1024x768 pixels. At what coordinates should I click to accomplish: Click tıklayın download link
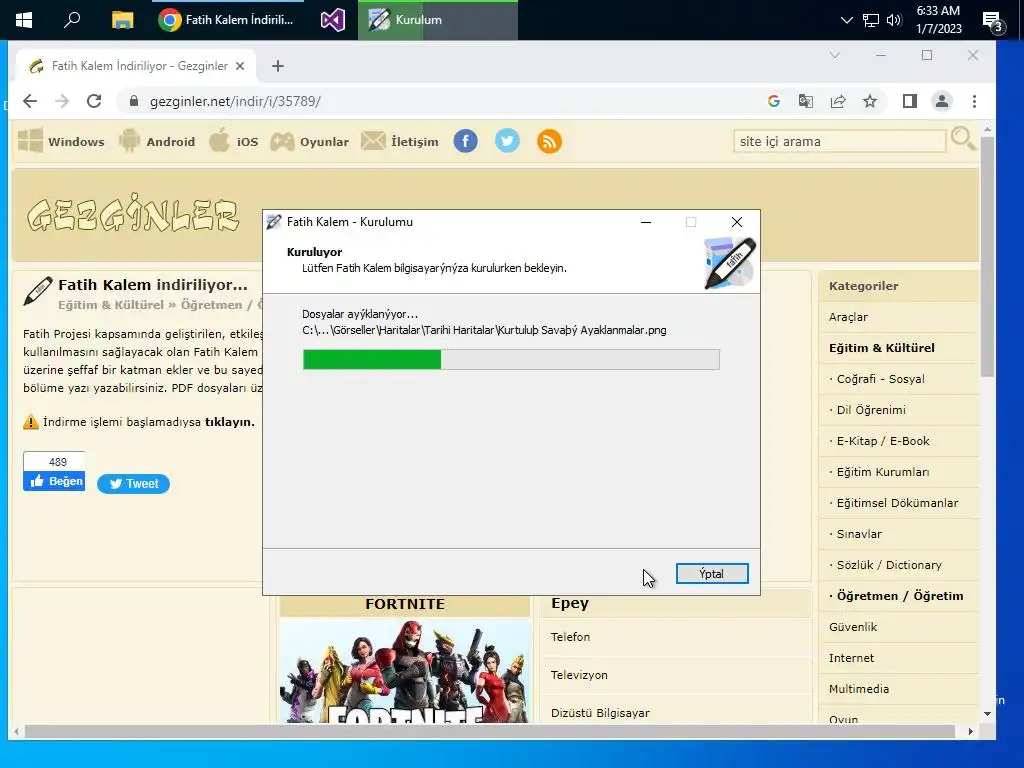click(x=230, y=422)
